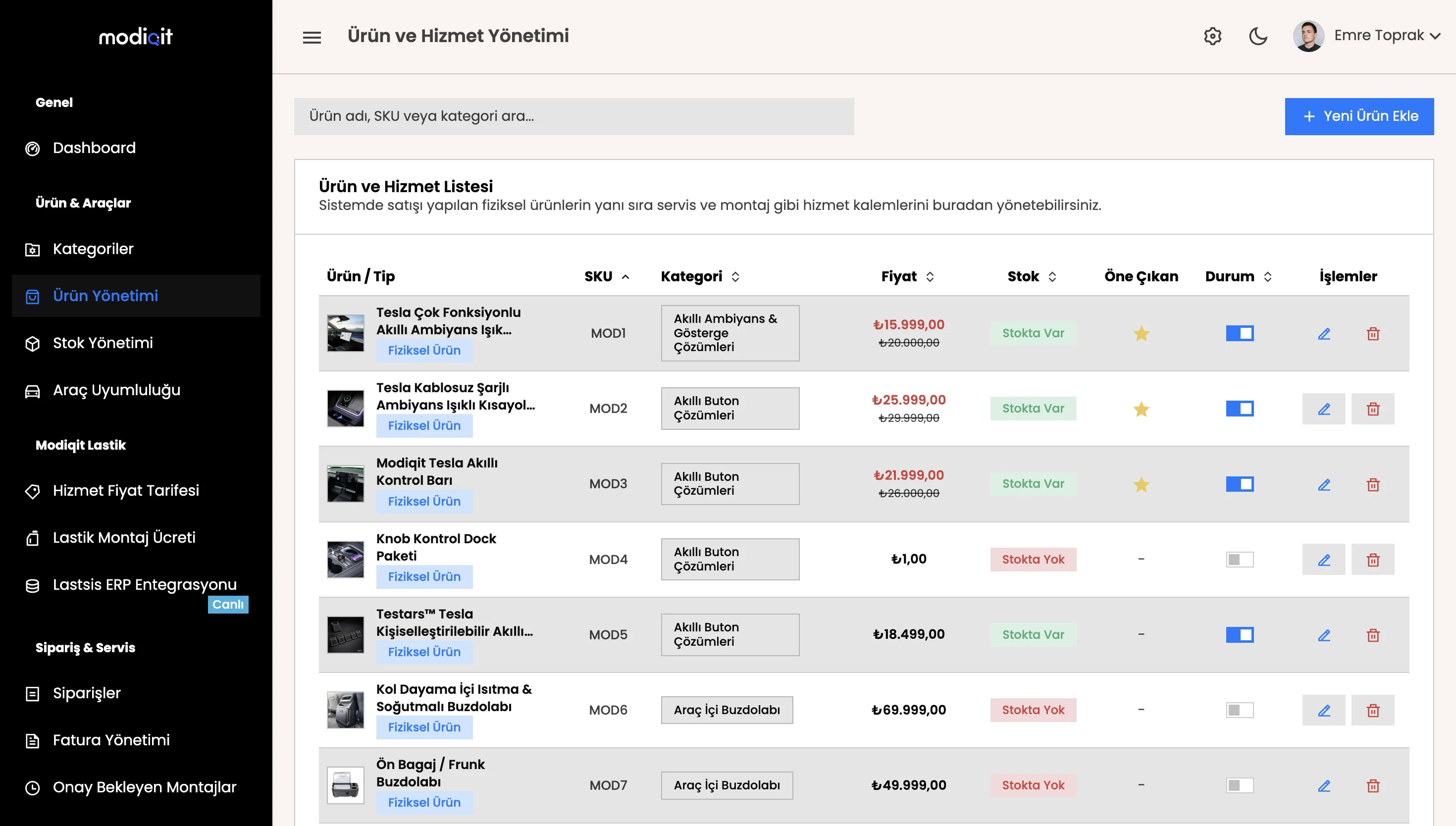This screenshot has height=826, width=1456.
Task: Delete product MOD4 with trash icon
Action: [x=1373, y=560]
